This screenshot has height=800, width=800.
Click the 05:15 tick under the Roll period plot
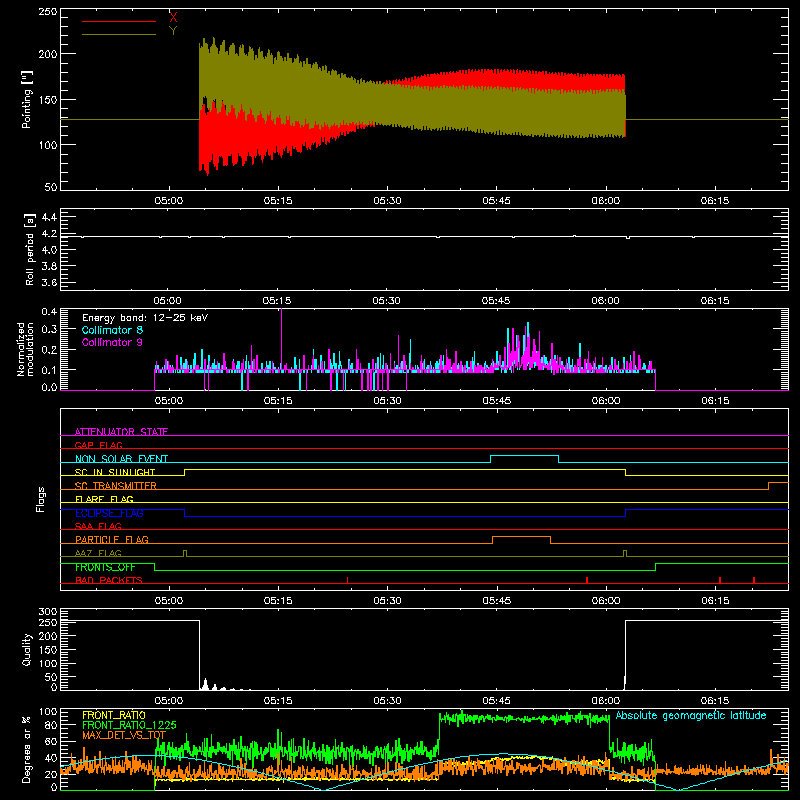click(278, 301)
